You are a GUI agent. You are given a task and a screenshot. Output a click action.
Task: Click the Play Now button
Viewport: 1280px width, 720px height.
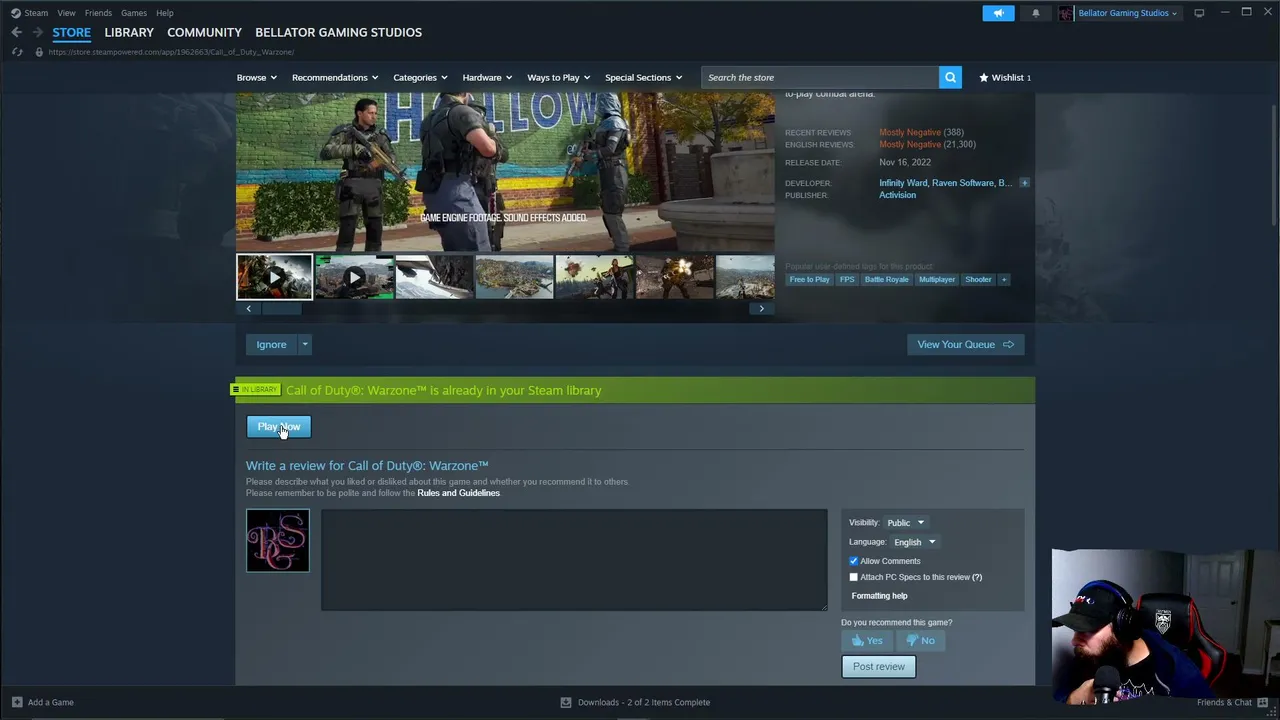[279, 427]
